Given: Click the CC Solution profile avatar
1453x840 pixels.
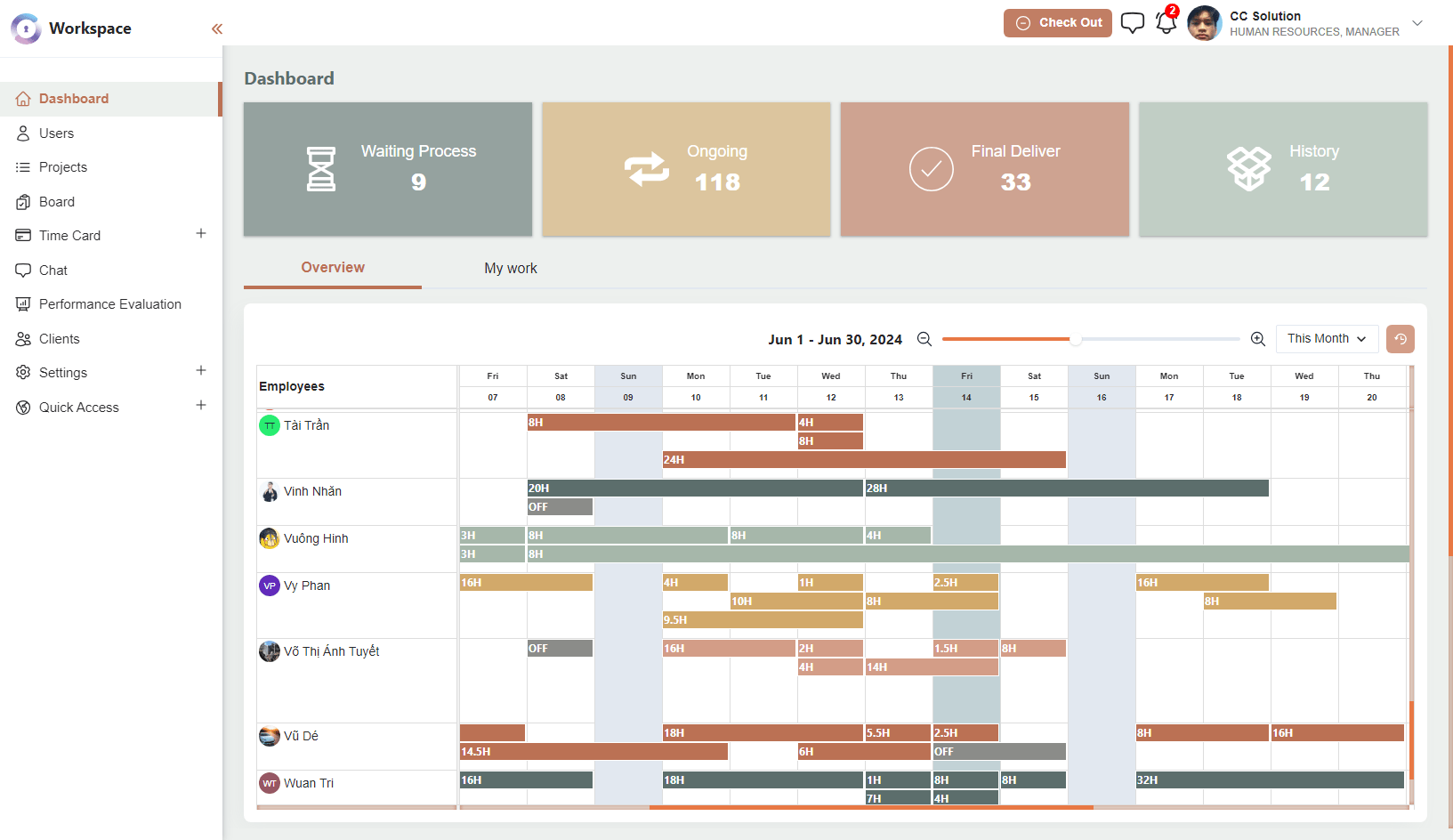Looking at the screenshot, I should (x=1205, y=23).
